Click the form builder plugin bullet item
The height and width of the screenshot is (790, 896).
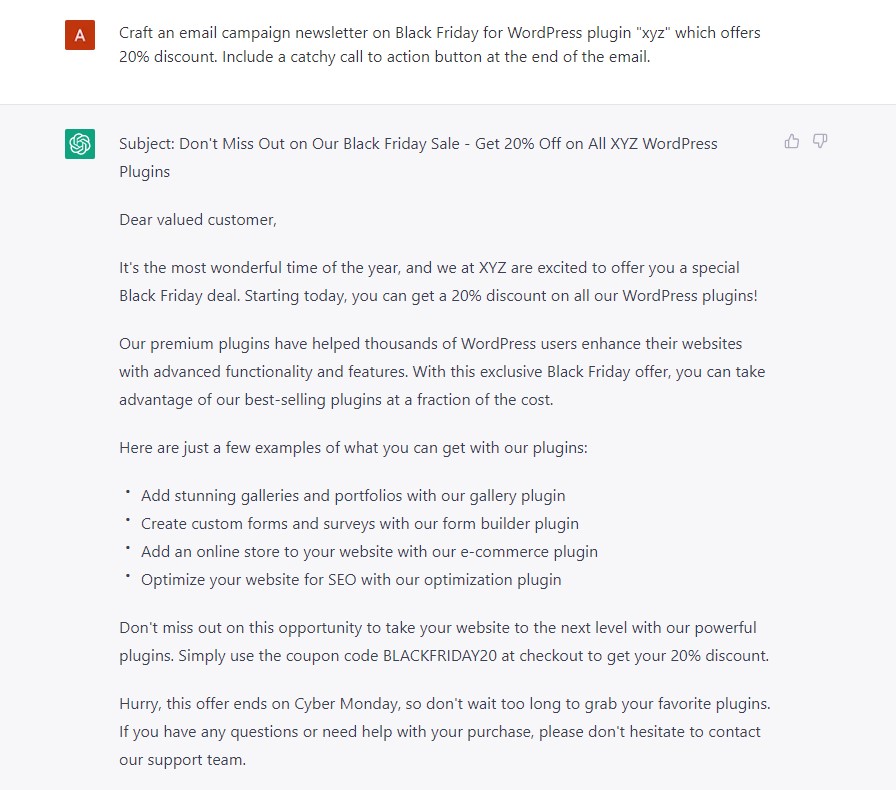click(x=360, y=524)
